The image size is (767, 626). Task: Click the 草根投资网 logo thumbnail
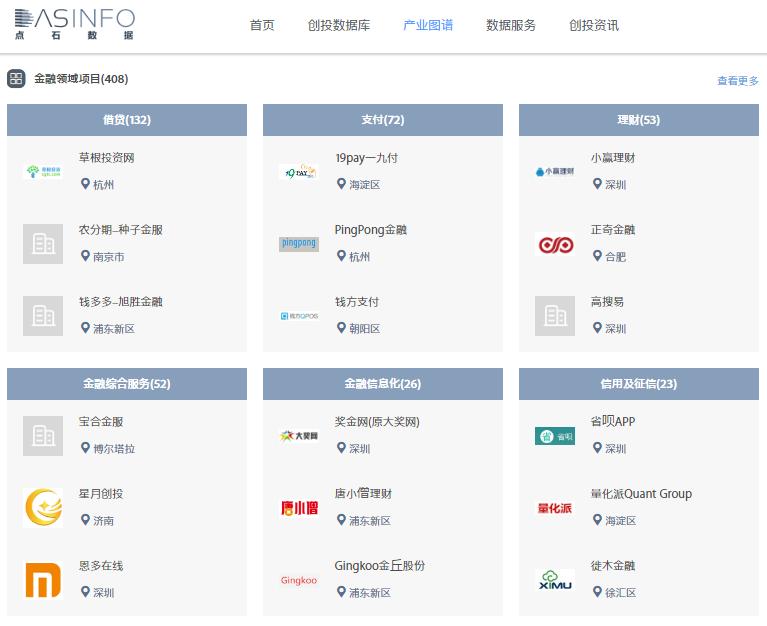43,171
